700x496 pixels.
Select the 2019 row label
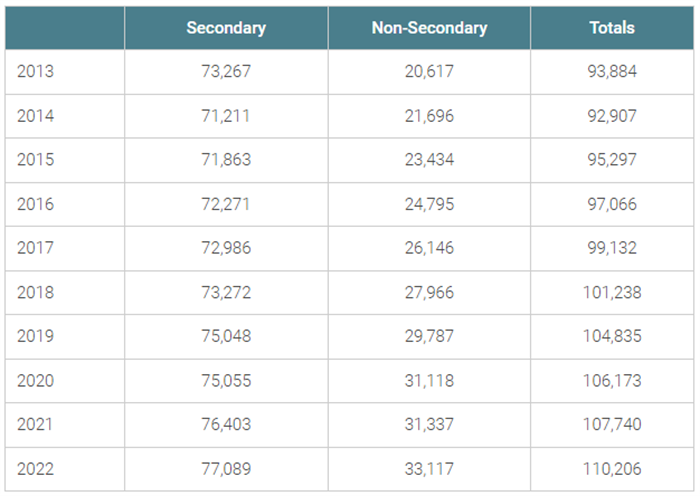pyautogui.click(x=35, y=336)
